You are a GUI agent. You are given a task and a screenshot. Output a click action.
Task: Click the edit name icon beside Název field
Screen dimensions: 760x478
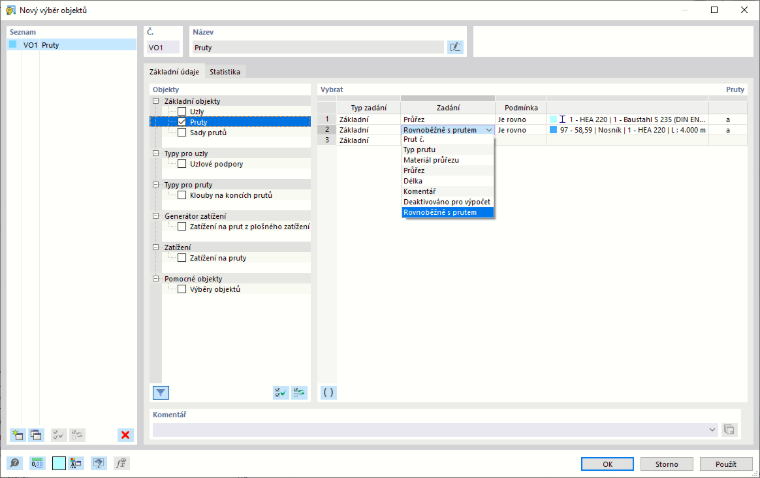(455, 47)
